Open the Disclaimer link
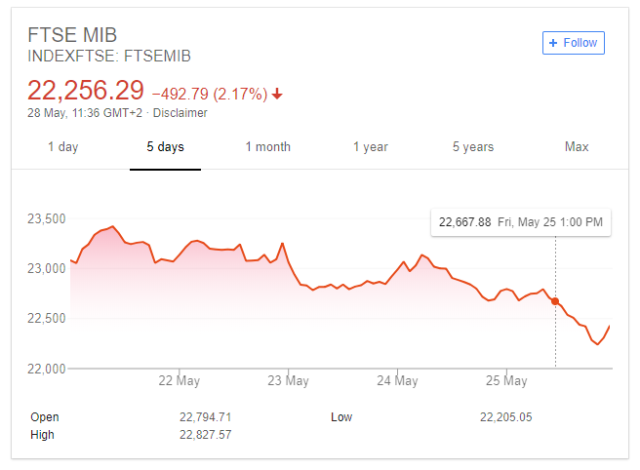Screen dimensions: 640x470 coord(180,113)
